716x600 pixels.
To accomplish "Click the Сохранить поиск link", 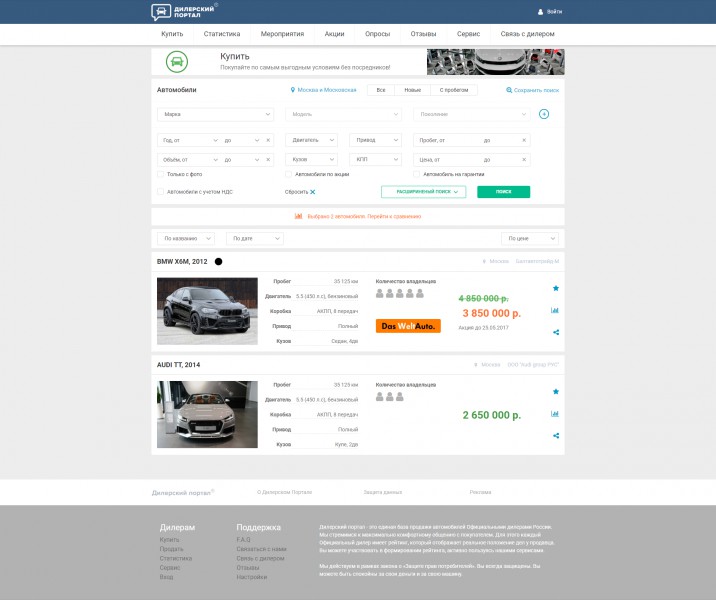I will pos(536,90).
